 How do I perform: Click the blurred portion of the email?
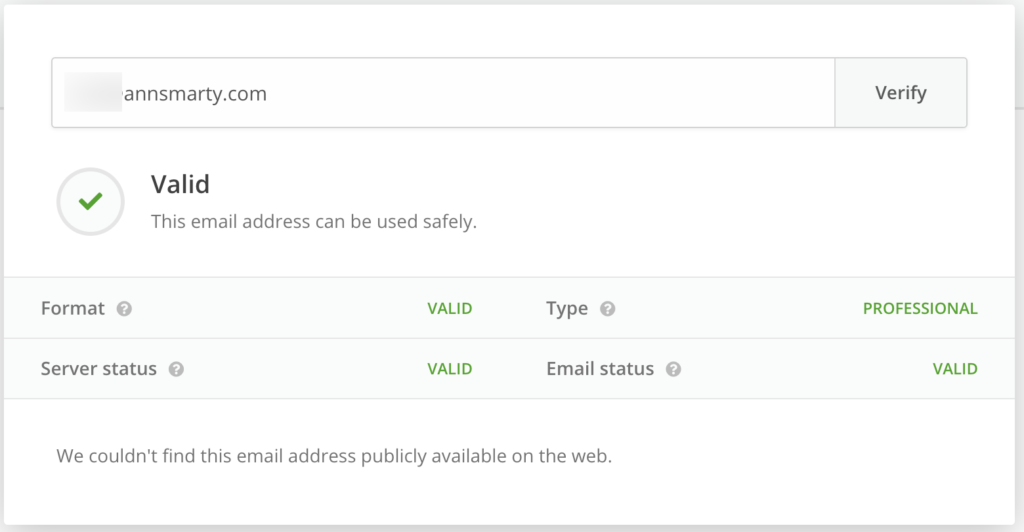(92, 93)
